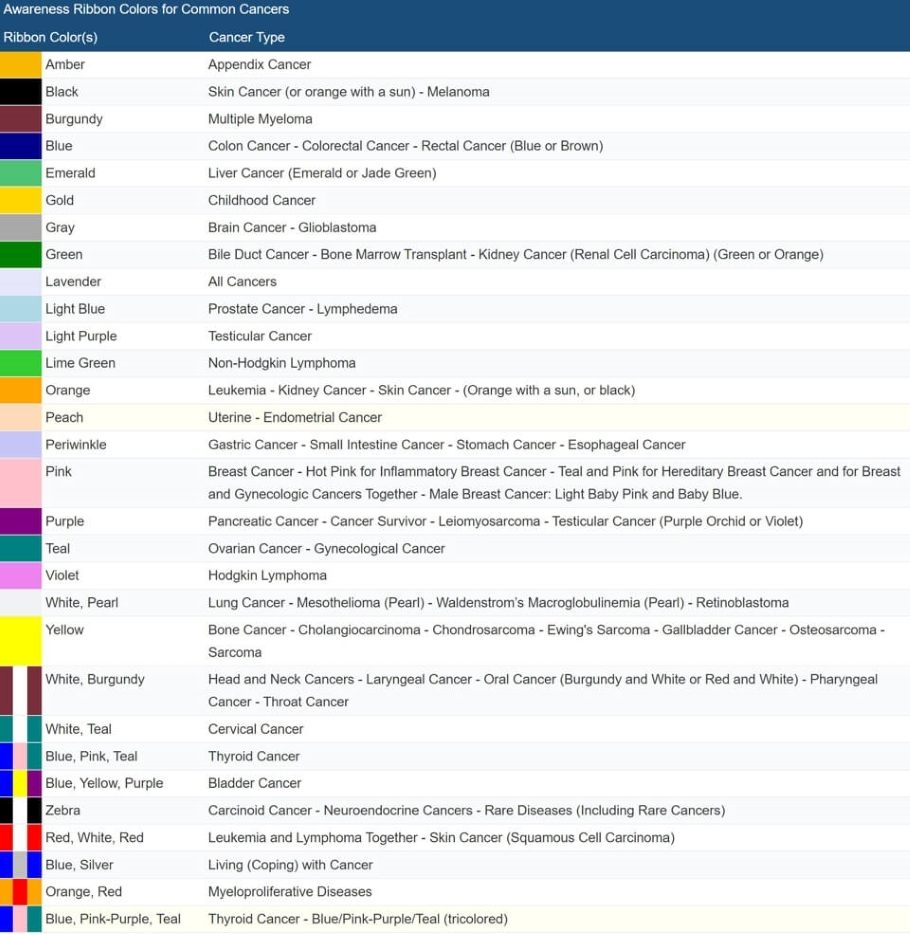
Task: Click the Myeloproliferative Diseases entry
Action: 290,891
